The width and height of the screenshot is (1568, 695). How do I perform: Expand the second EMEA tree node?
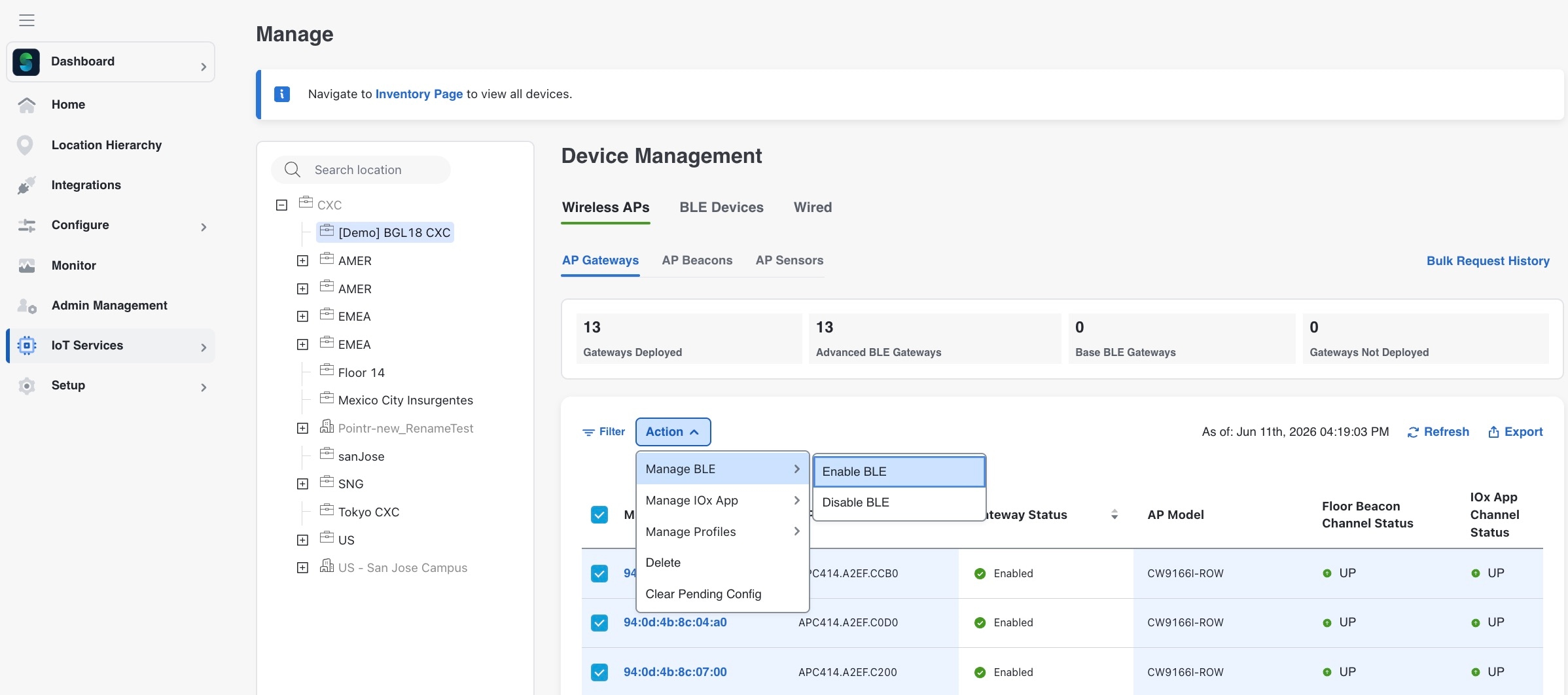(302, 345)
